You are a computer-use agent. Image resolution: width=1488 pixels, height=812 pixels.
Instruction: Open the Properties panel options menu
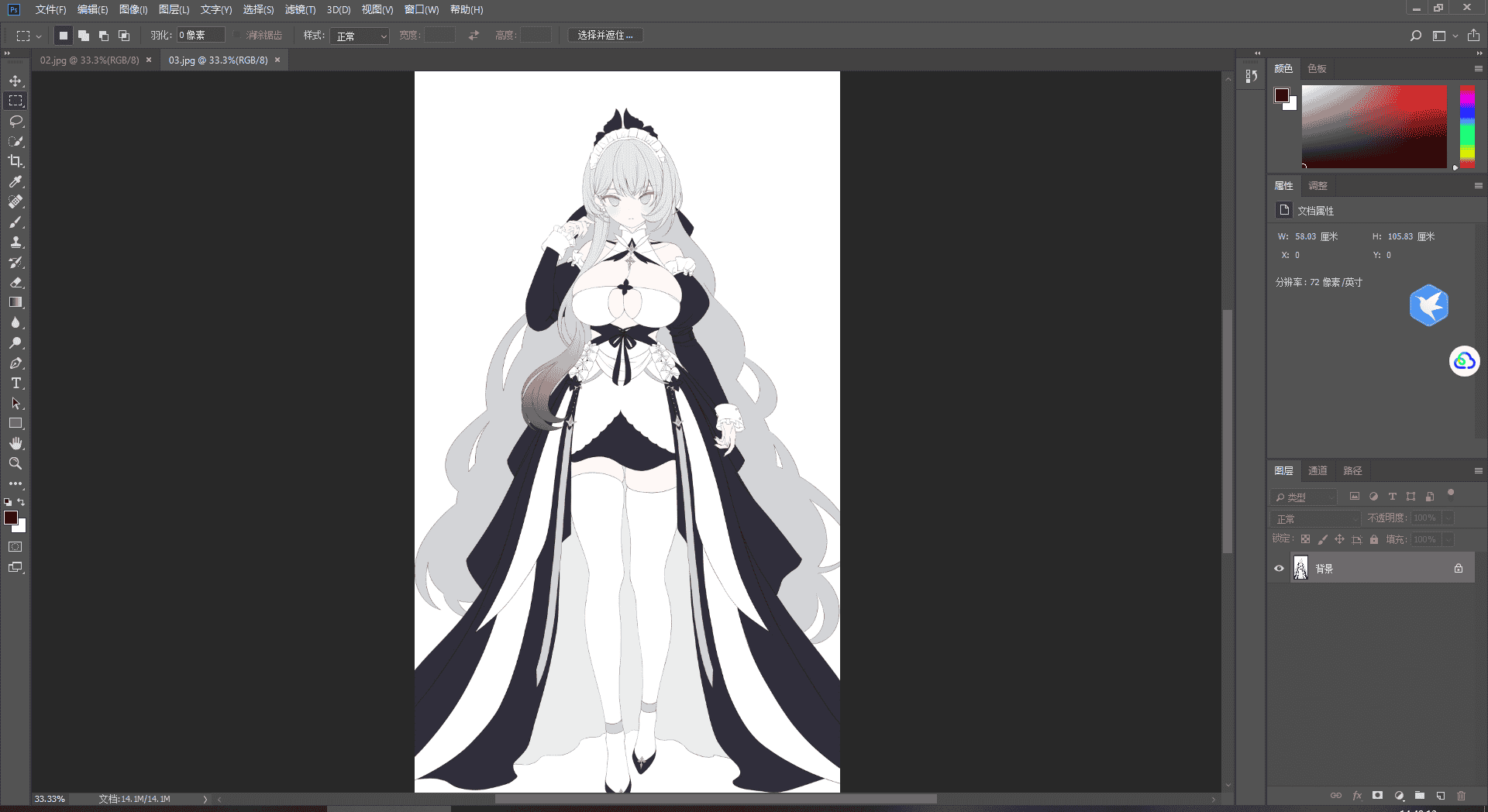coord(1478,186)
